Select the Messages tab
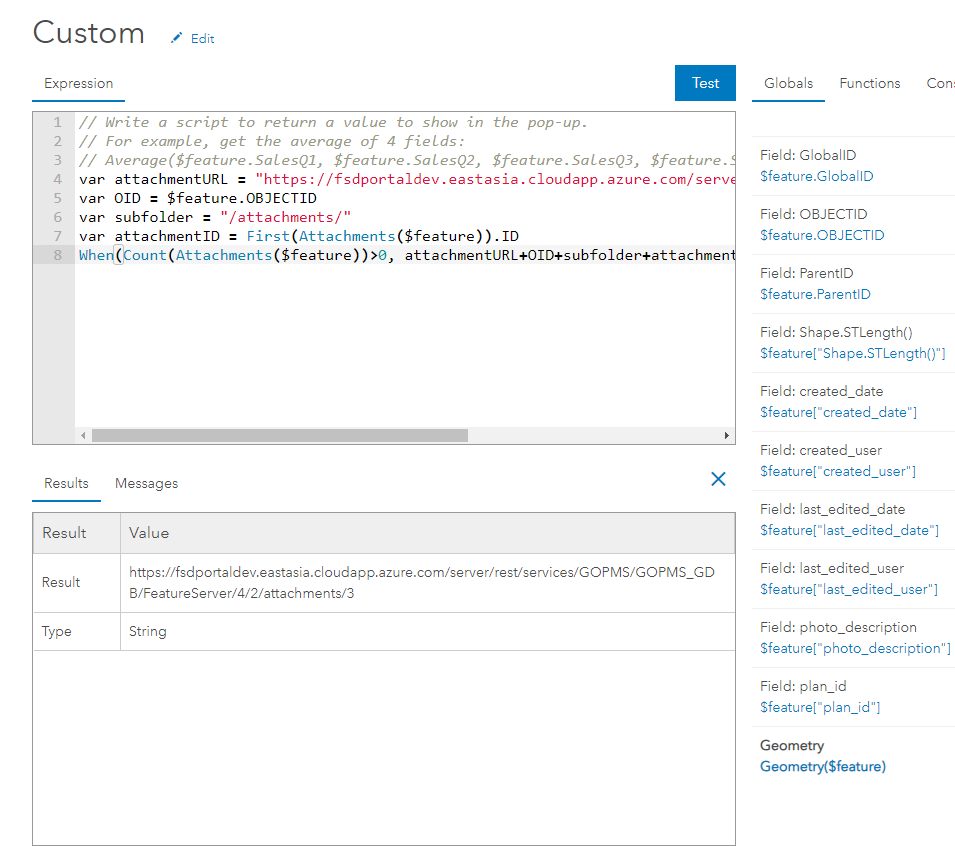 146,484
